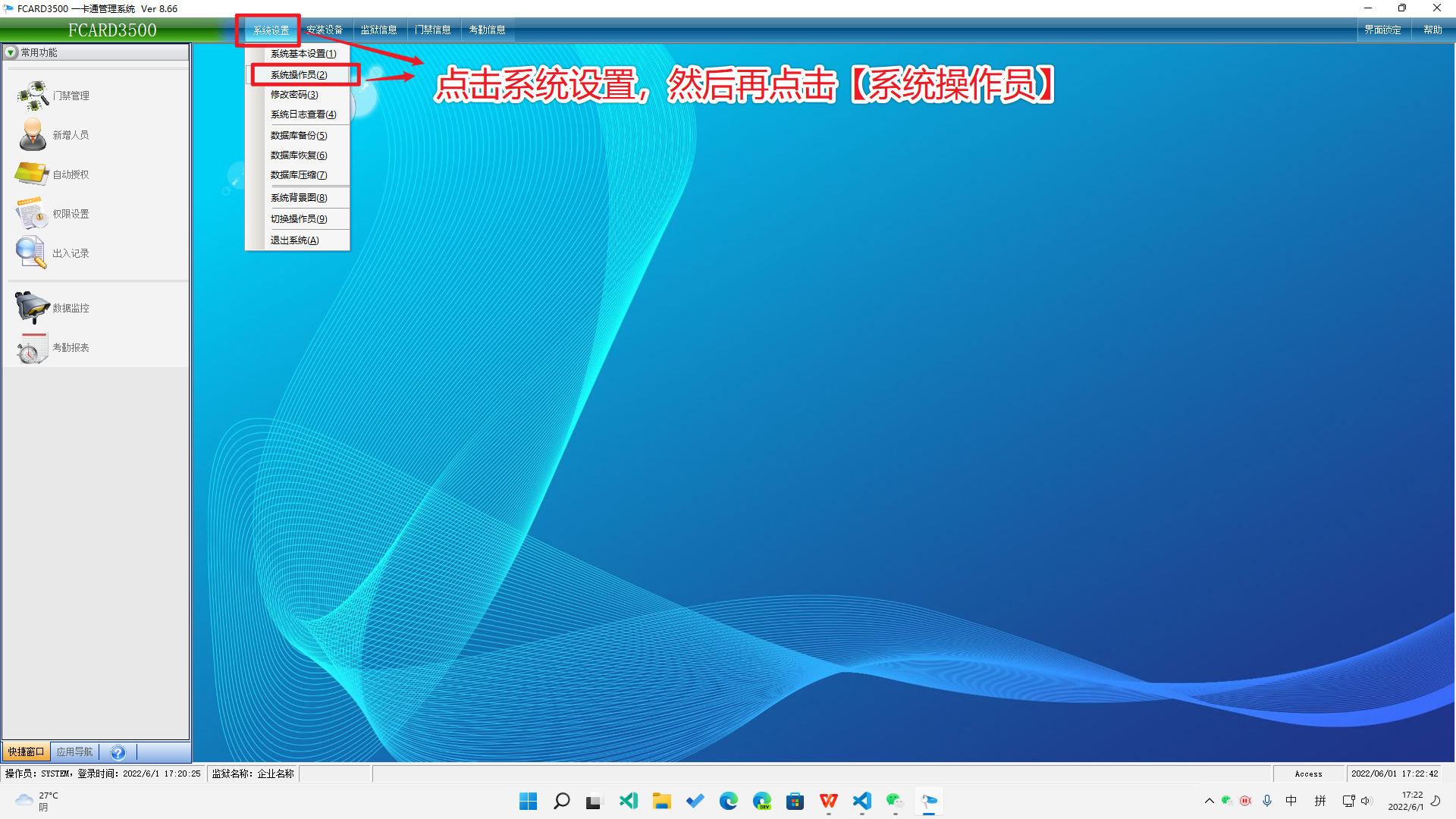
Task: Click the 新增人员 label
Action: point(71,135)
